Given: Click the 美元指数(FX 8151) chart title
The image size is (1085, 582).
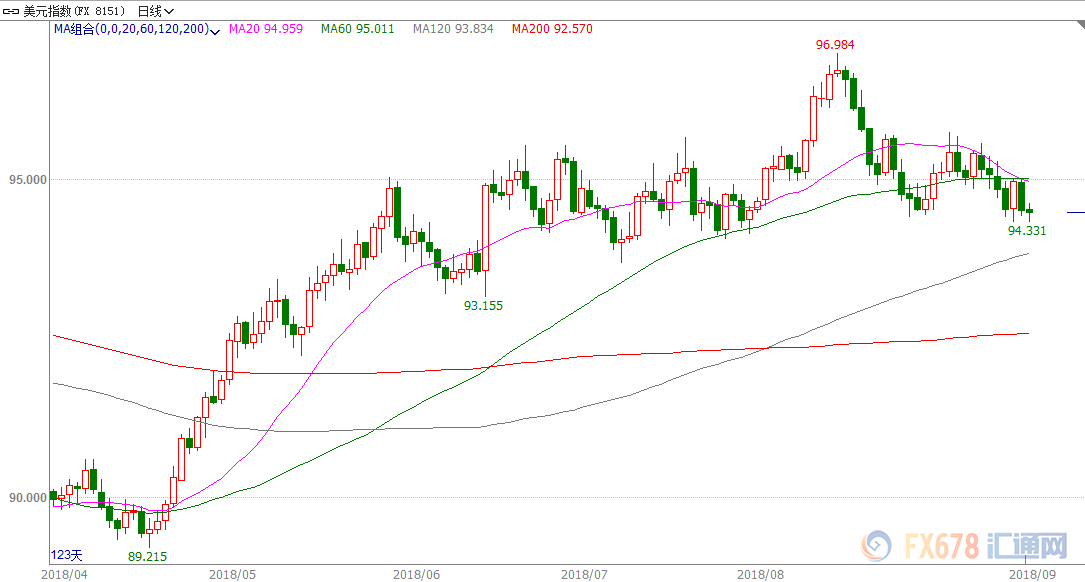Looking at the screenshot, I should [x=74, y=11].
